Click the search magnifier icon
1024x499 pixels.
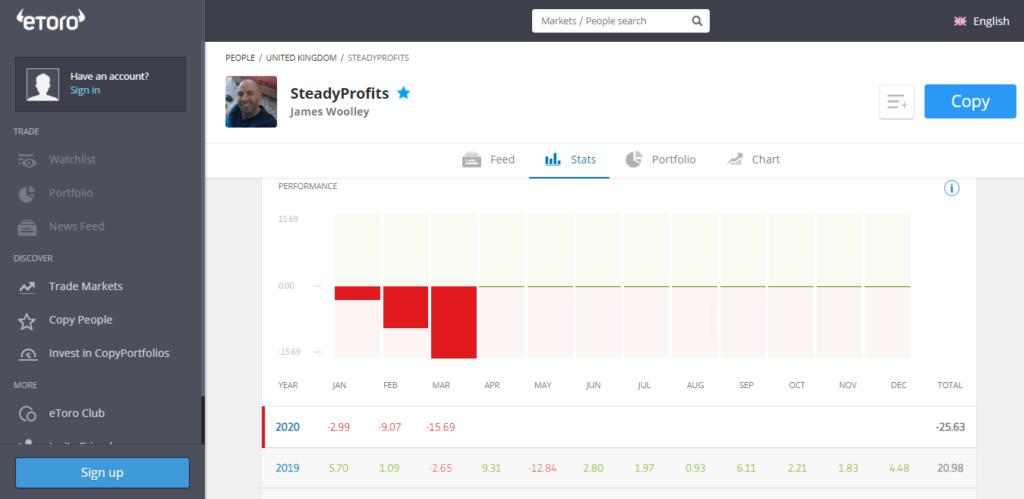(697, 21)
